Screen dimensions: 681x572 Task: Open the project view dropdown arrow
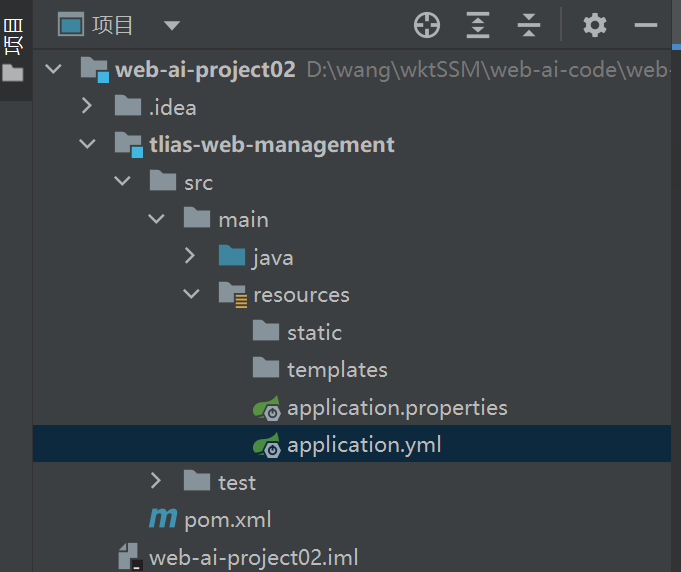click(171, 25)
